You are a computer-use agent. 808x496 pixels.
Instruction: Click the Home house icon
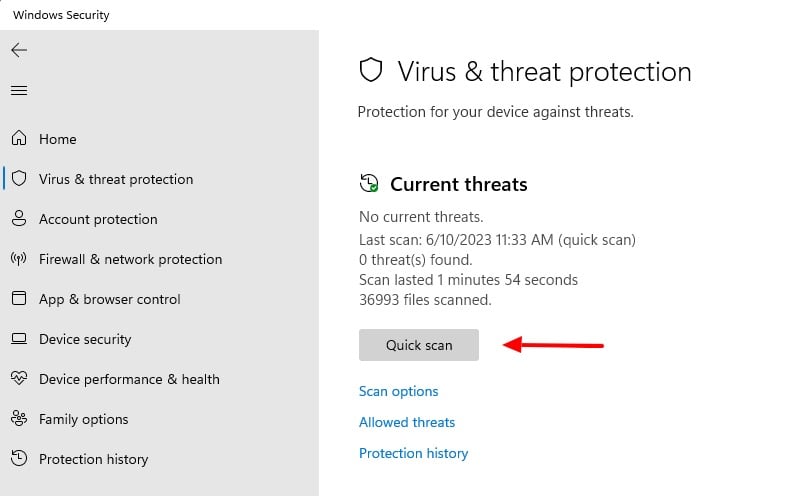(x=19, y=138)
